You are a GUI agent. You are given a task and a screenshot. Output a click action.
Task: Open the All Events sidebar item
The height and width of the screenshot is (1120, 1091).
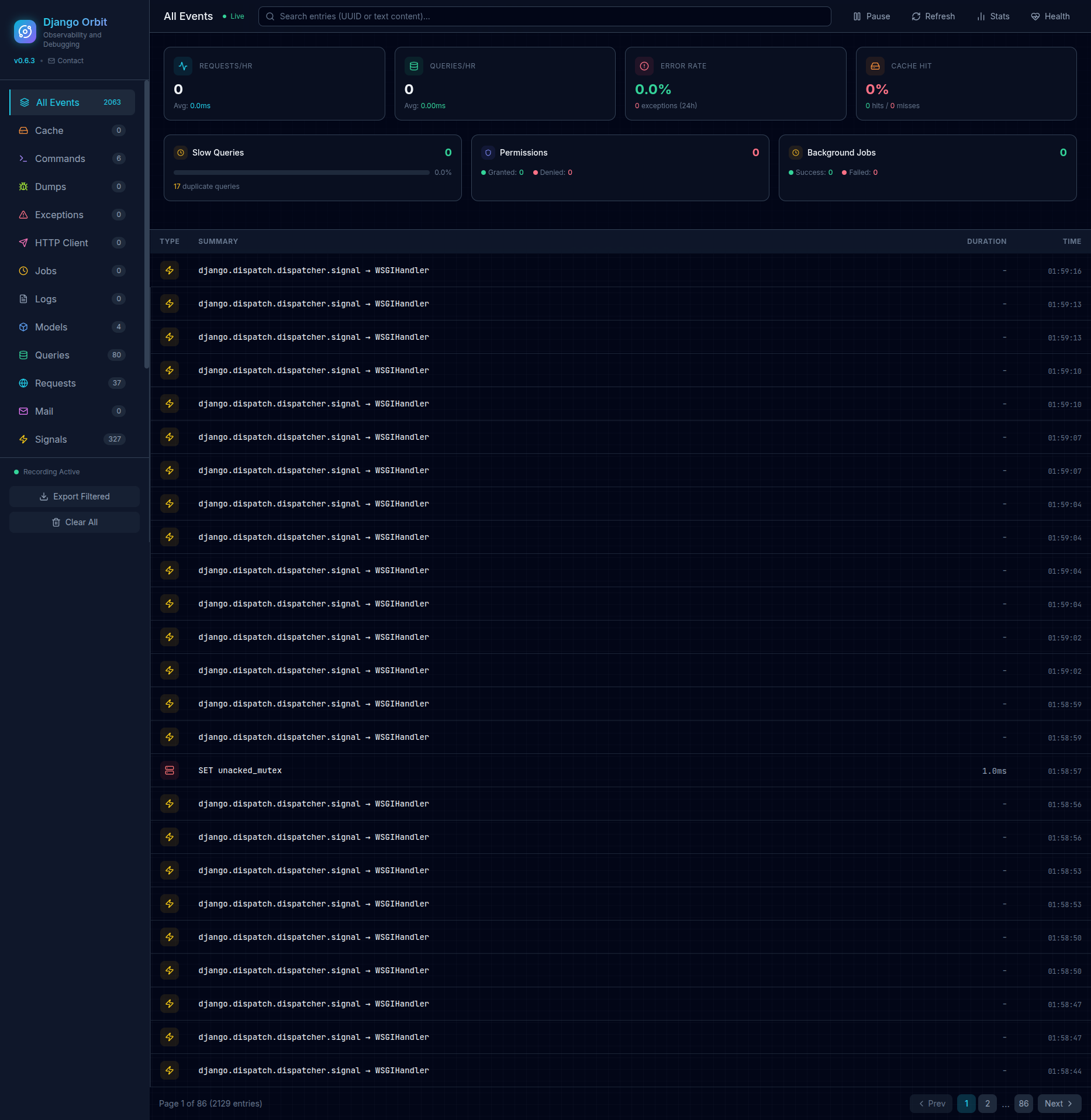pos(72,102)
